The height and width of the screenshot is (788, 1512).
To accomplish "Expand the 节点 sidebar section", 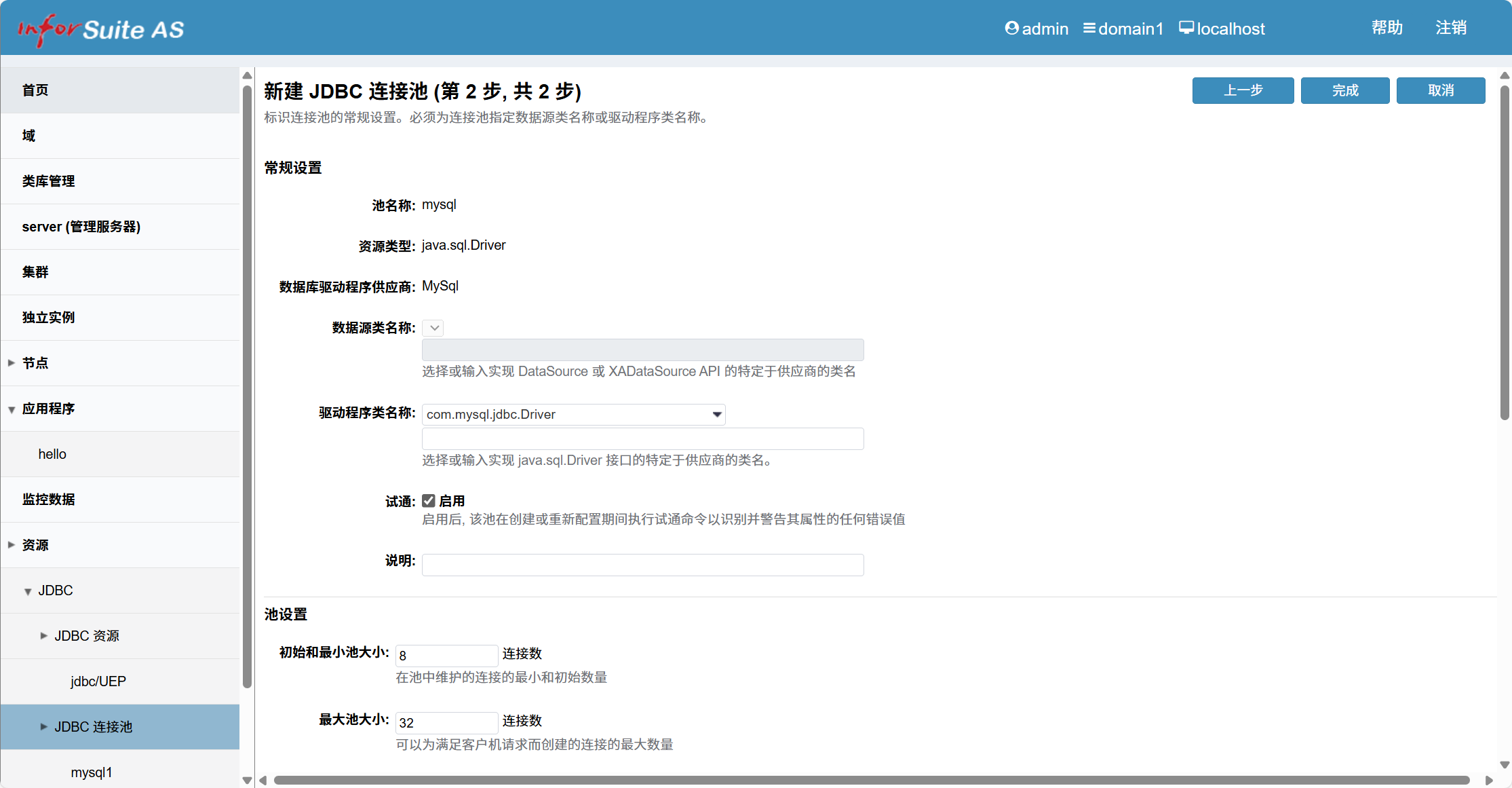I will [x=11, y=362].
